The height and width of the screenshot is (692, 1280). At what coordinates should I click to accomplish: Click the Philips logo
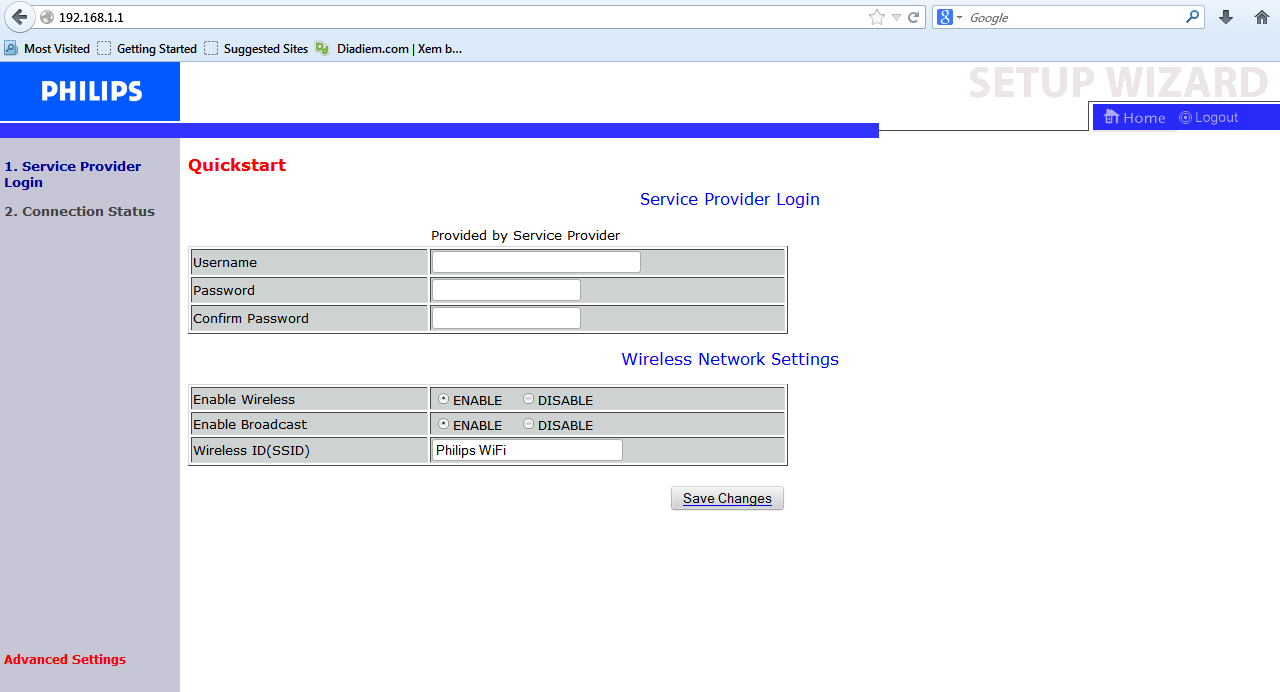tap(90, 91)
